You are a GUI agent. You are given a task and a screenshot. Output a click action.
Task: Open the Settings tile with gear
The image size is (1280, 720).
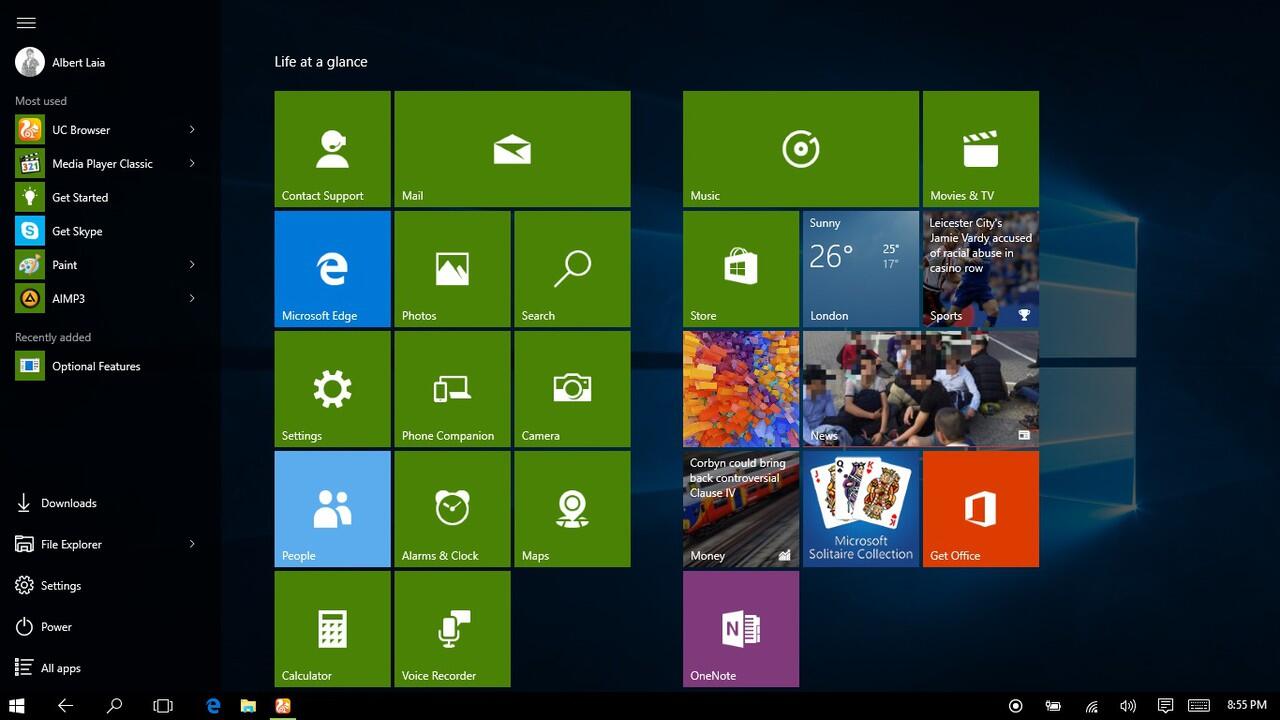tap(332, 389)
